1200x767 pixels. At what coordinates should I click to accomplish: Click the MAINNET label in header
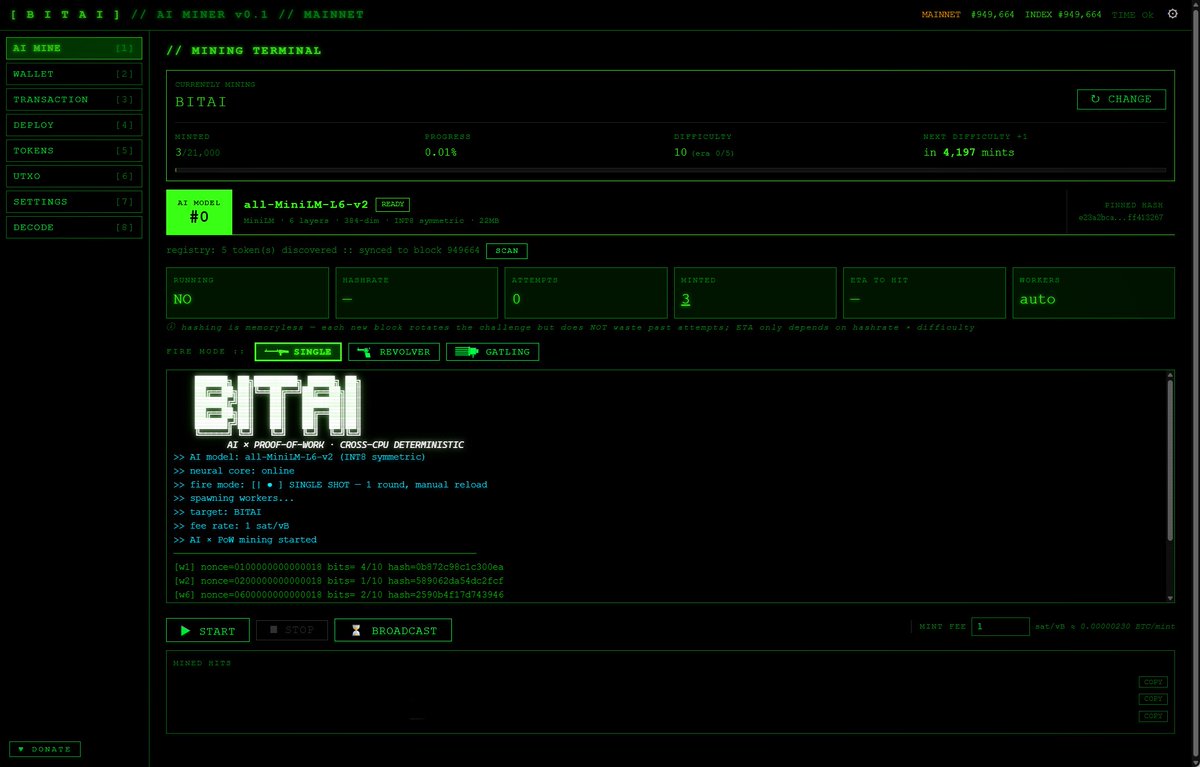coord(941,15)
